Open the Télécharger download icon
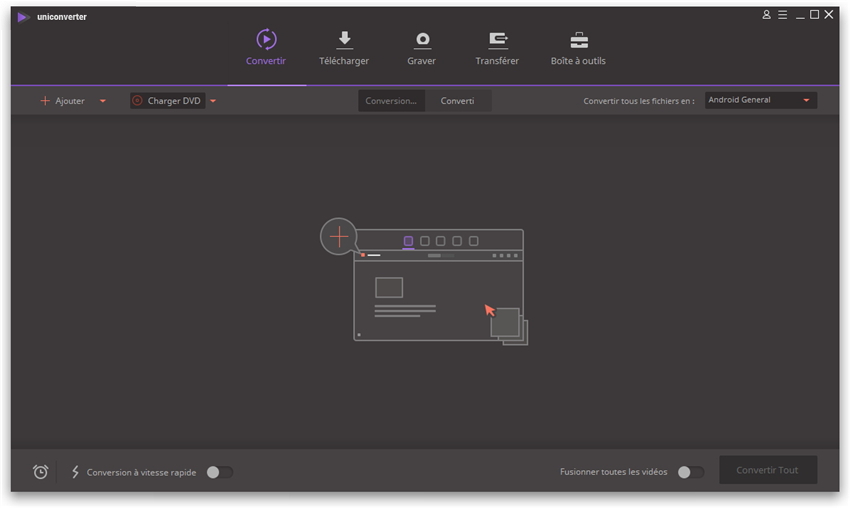The image size is (850, 508). pos(344,40)
